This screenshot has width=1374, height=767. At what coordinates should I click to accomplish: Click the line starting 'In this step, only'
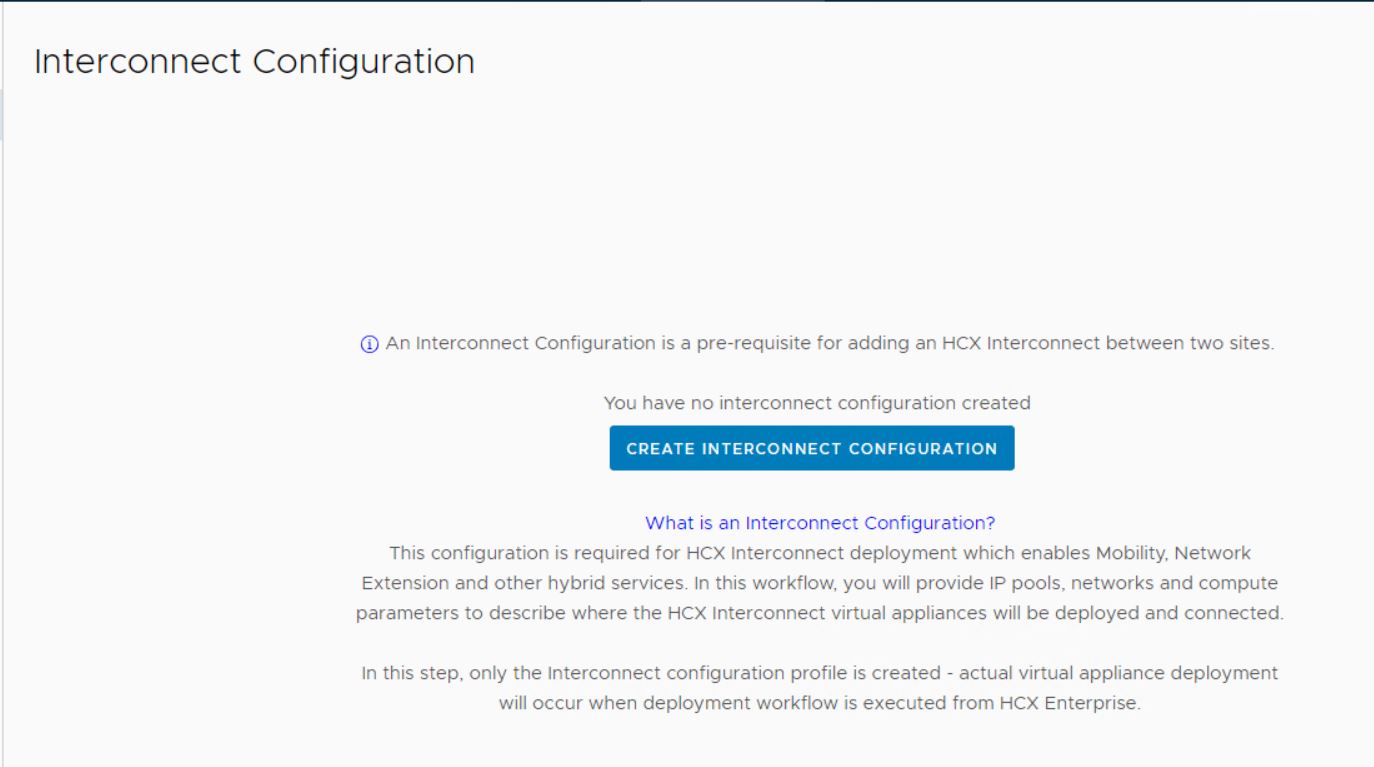click(x=819, y=673)
